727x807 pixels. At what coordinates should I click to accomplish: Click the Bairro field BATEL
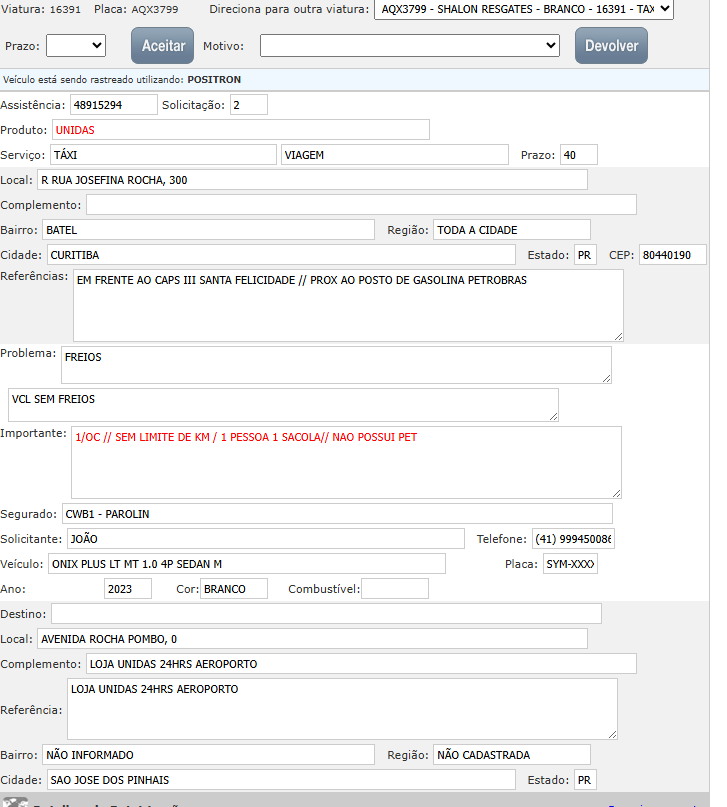click(x=208, y=230)
